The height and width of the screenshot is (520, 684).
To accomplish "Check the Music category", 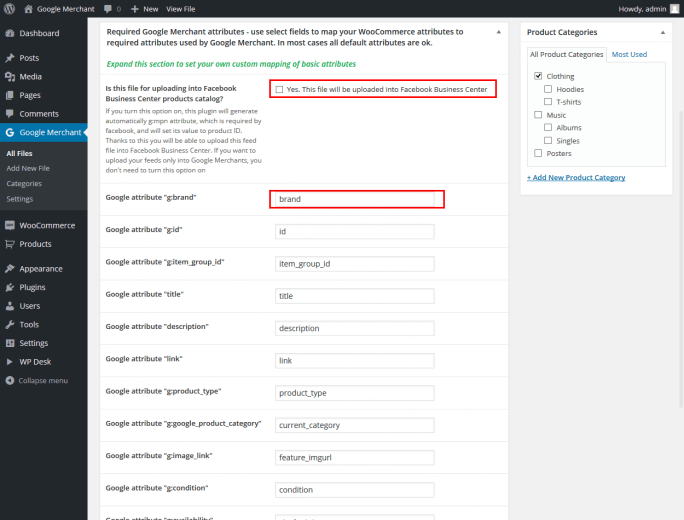I will pos(538,115).
